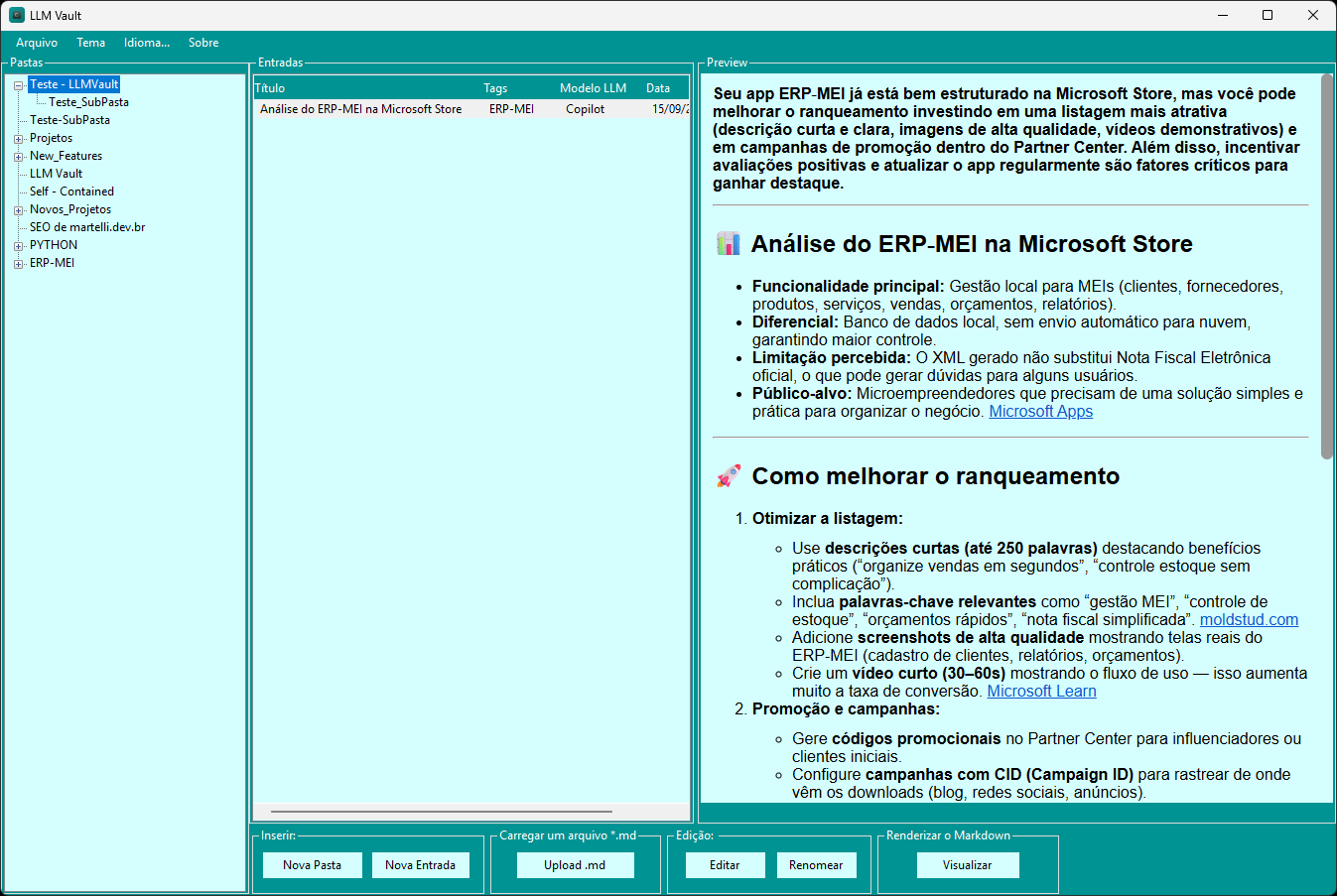This screenshot has width=1337, height=896.
Task: Click the LLM Vault app icon in title bar
Action: point(17,15)
